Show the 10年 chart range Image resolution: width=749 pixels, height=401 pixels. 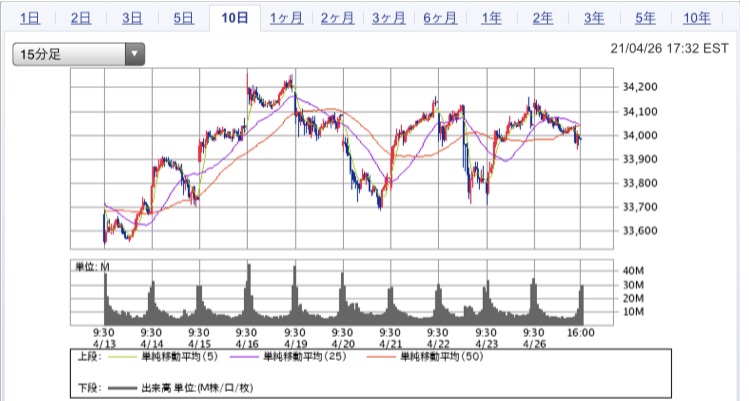(697, 19)
